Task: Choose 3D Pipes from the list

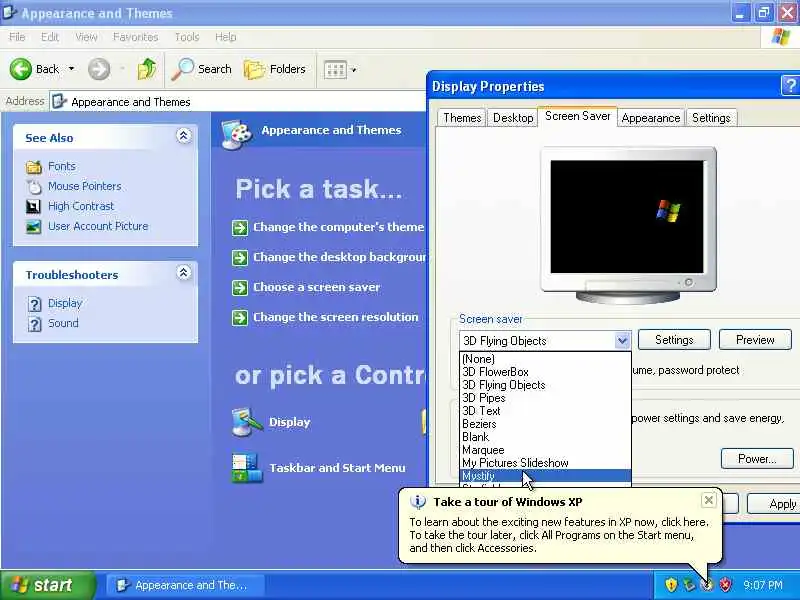Action: click(x=545, y=398)
